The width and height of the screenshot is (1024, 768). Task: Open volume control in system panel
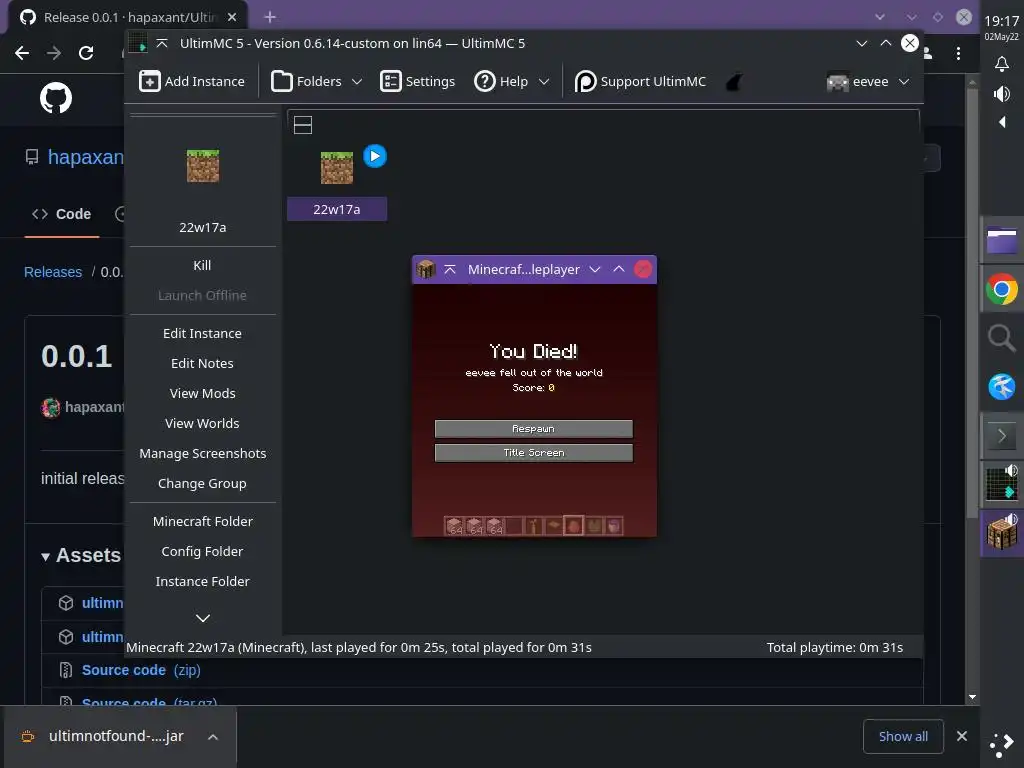(x=1002, y=94)
